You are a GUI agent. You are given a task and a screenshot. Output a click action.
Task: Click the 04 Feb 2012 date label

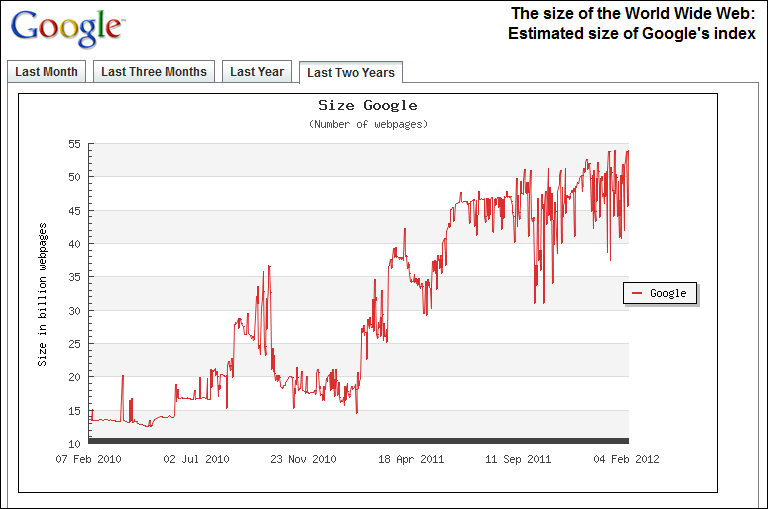pos(626,460)
